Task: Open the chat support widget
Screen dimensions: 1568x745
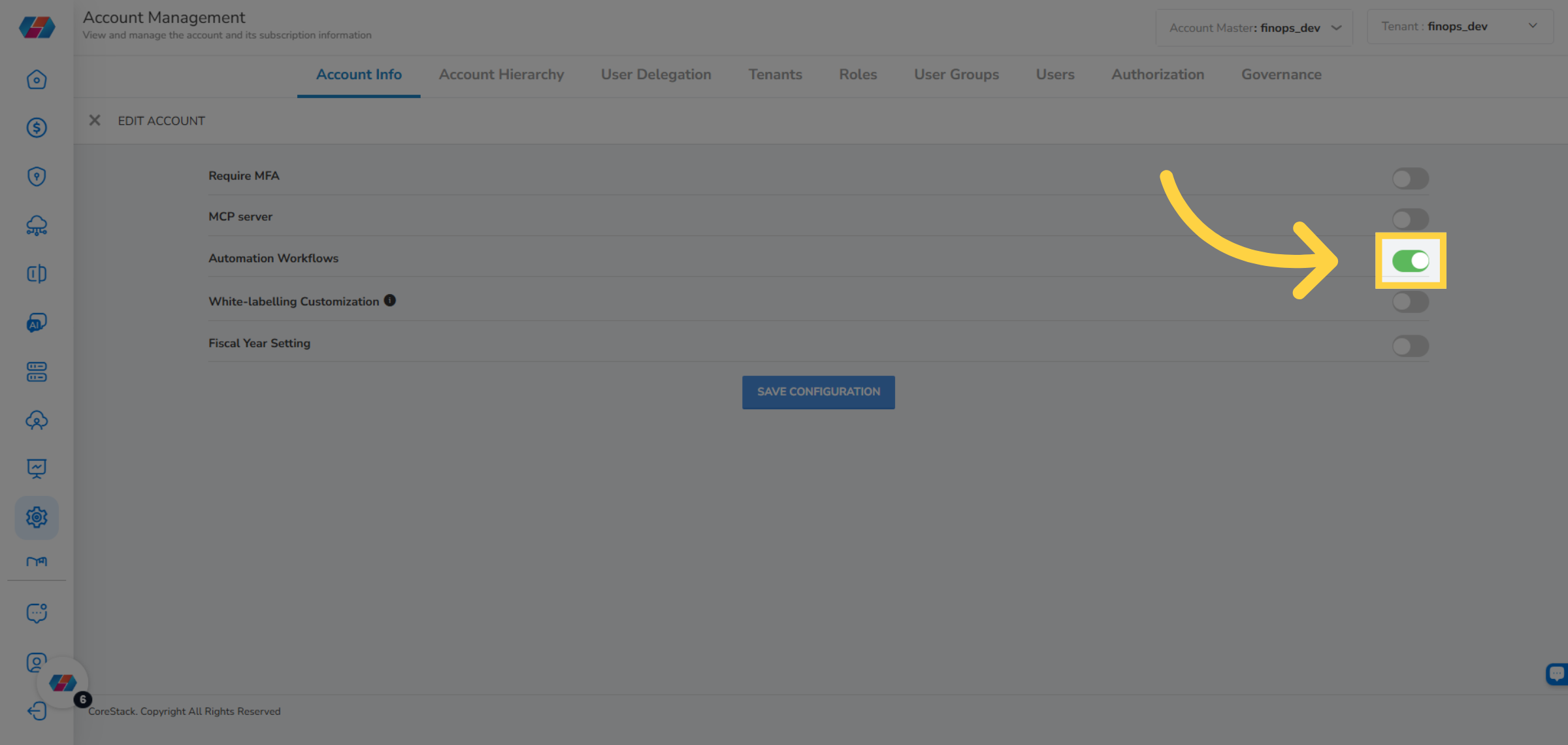Action: (1557, 673)
